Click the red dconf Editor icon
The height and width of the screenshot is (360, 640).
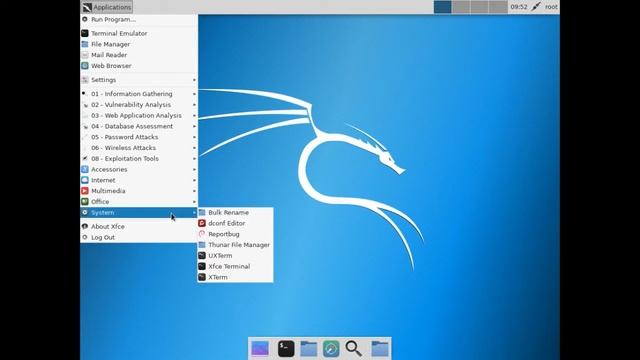point(202,223)
